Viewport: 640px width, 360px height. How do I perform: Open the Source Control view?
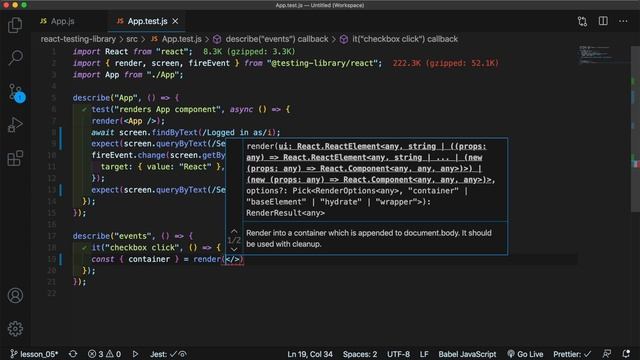click(16, 93)
